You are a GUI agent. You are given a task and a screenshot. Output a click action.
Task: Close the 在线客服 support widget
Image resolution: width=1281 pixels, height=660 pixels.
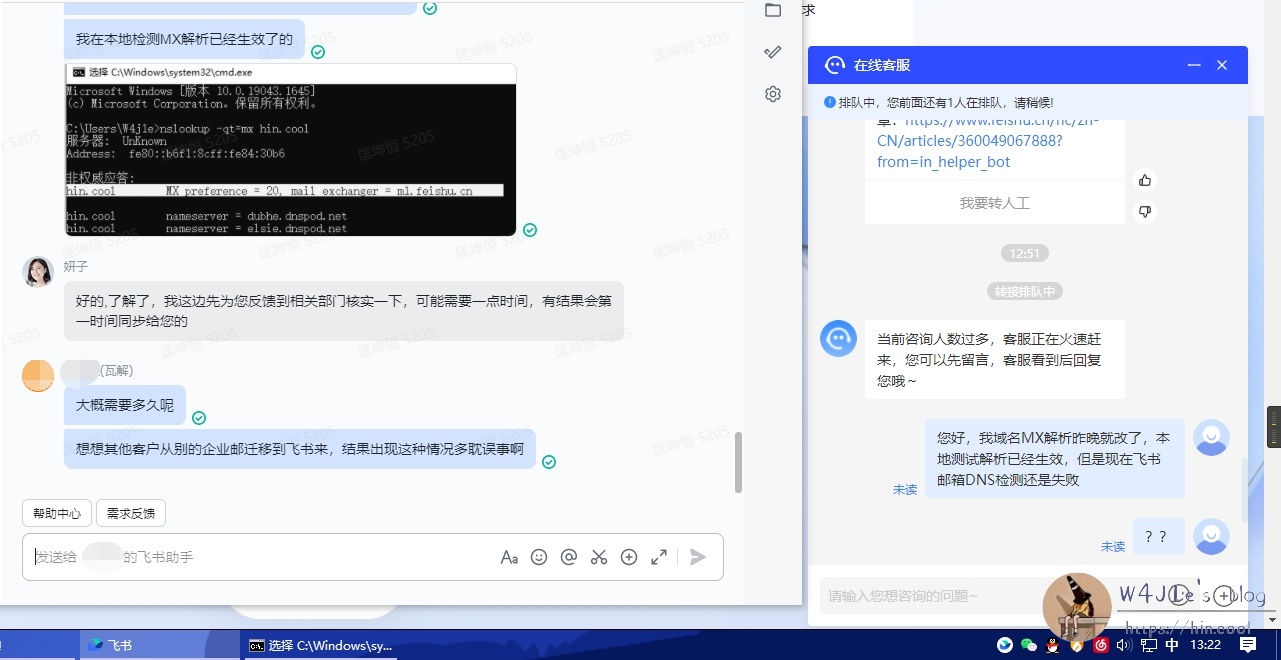click(1221, 65)
